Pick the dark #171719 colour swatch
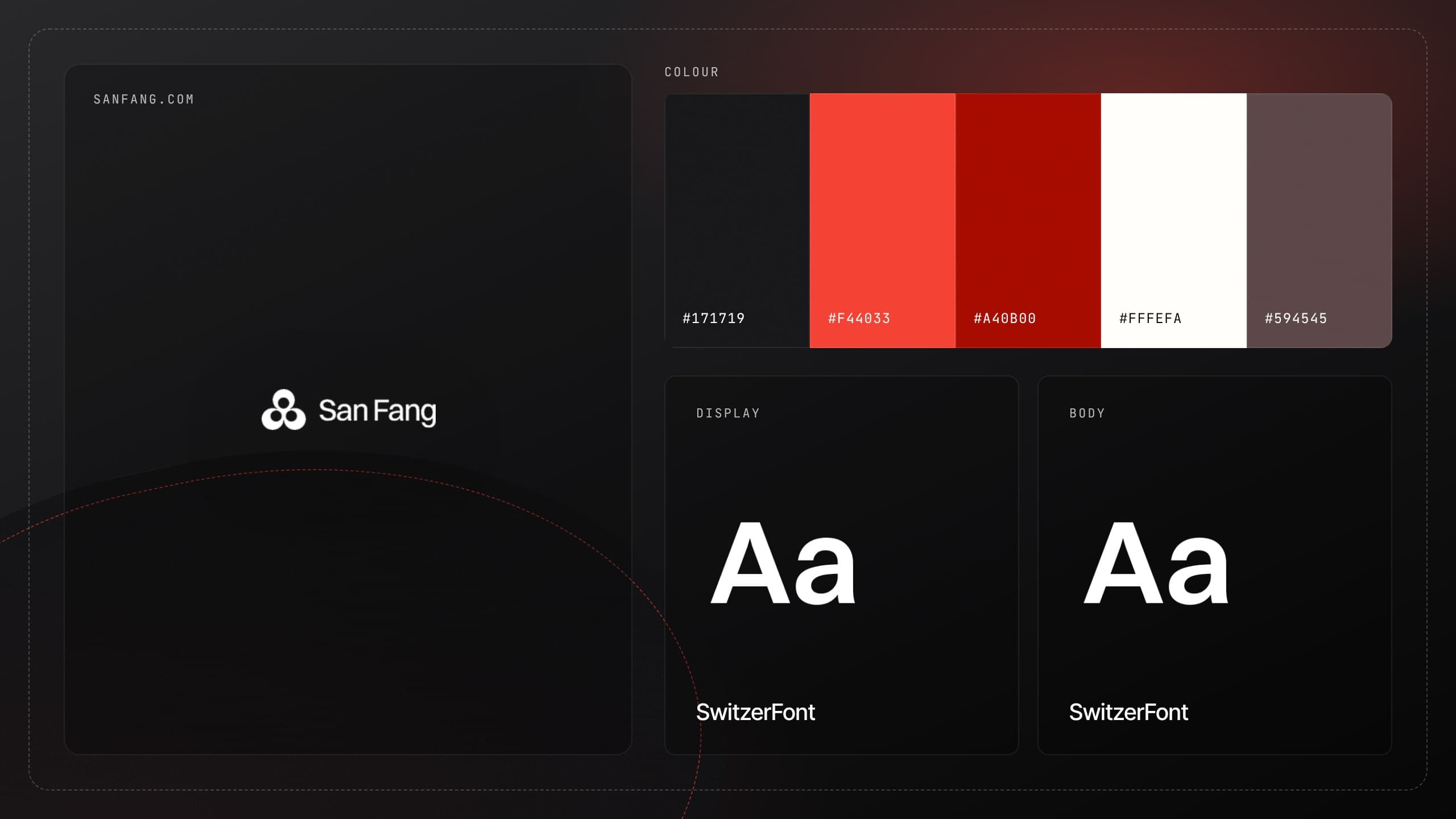Viewport: 1456px width, 819px height. click(x=737, y=221)
